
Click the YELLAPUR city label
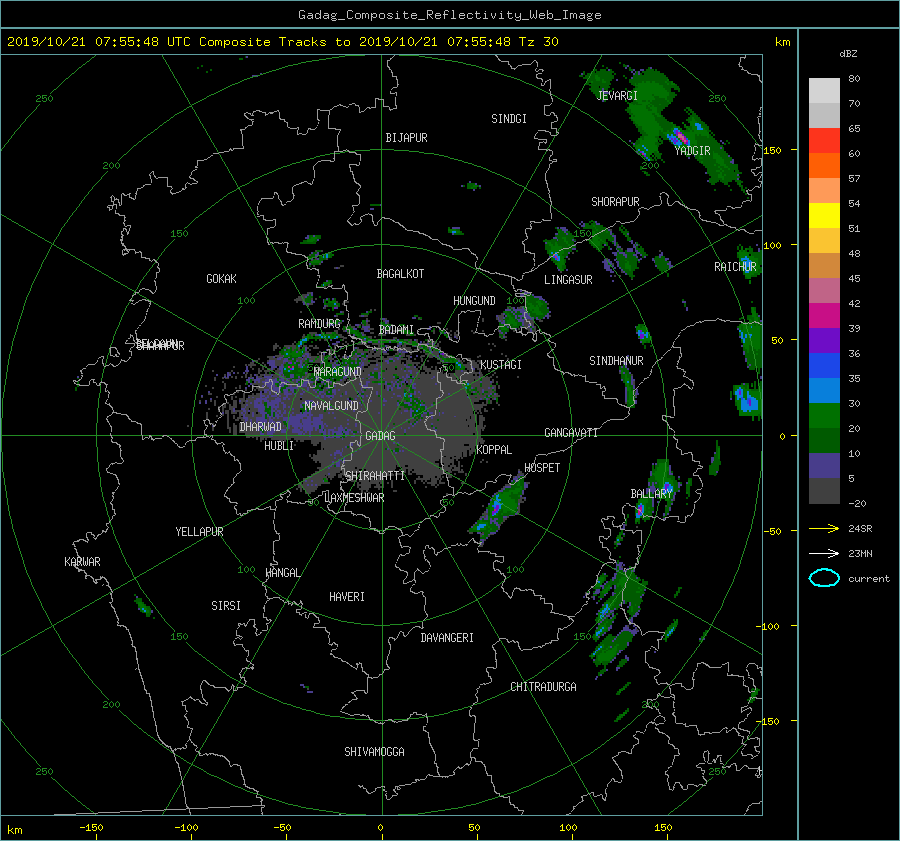click(199, 532)
